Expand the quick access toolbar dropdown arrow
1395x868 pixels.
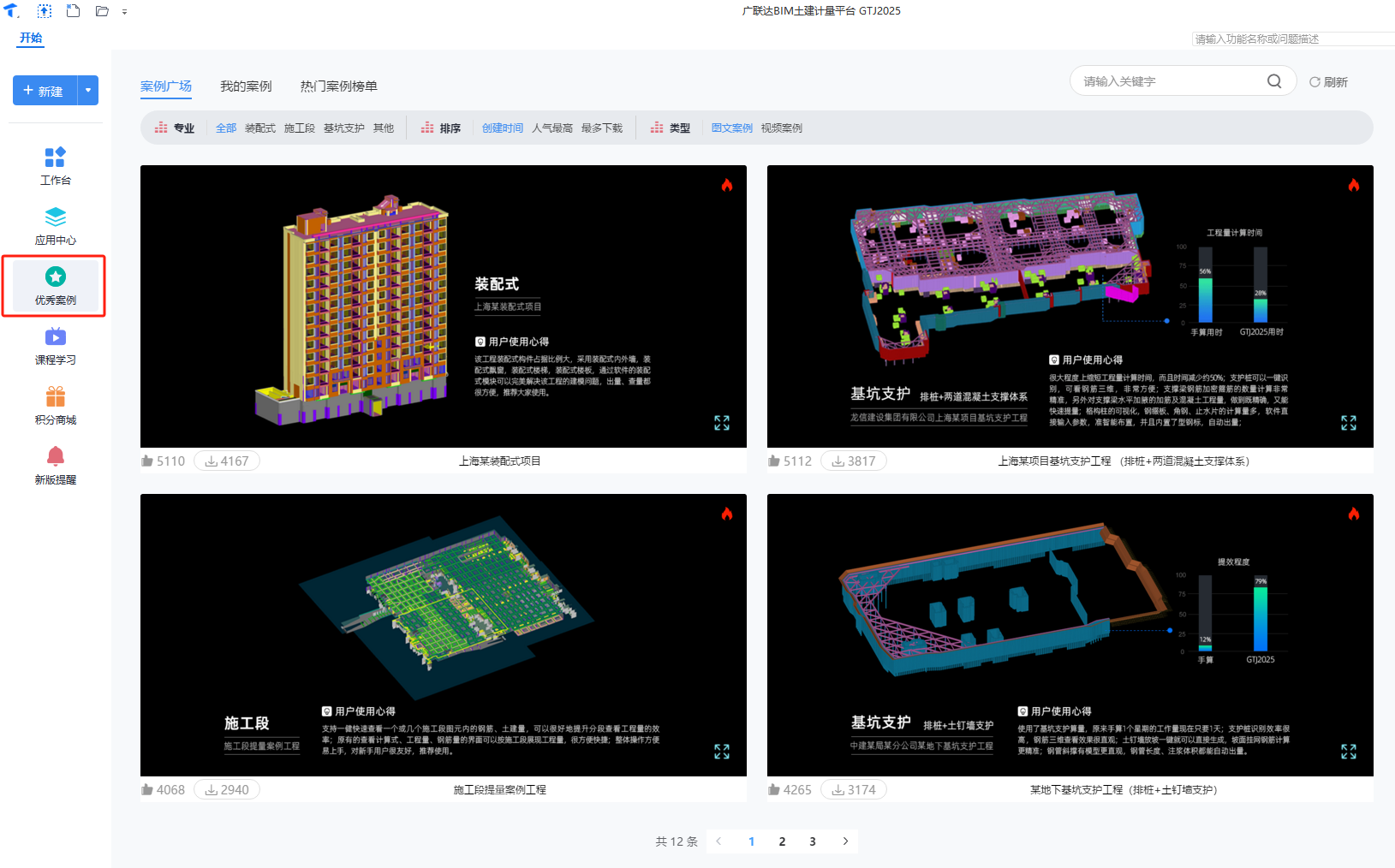124,12
